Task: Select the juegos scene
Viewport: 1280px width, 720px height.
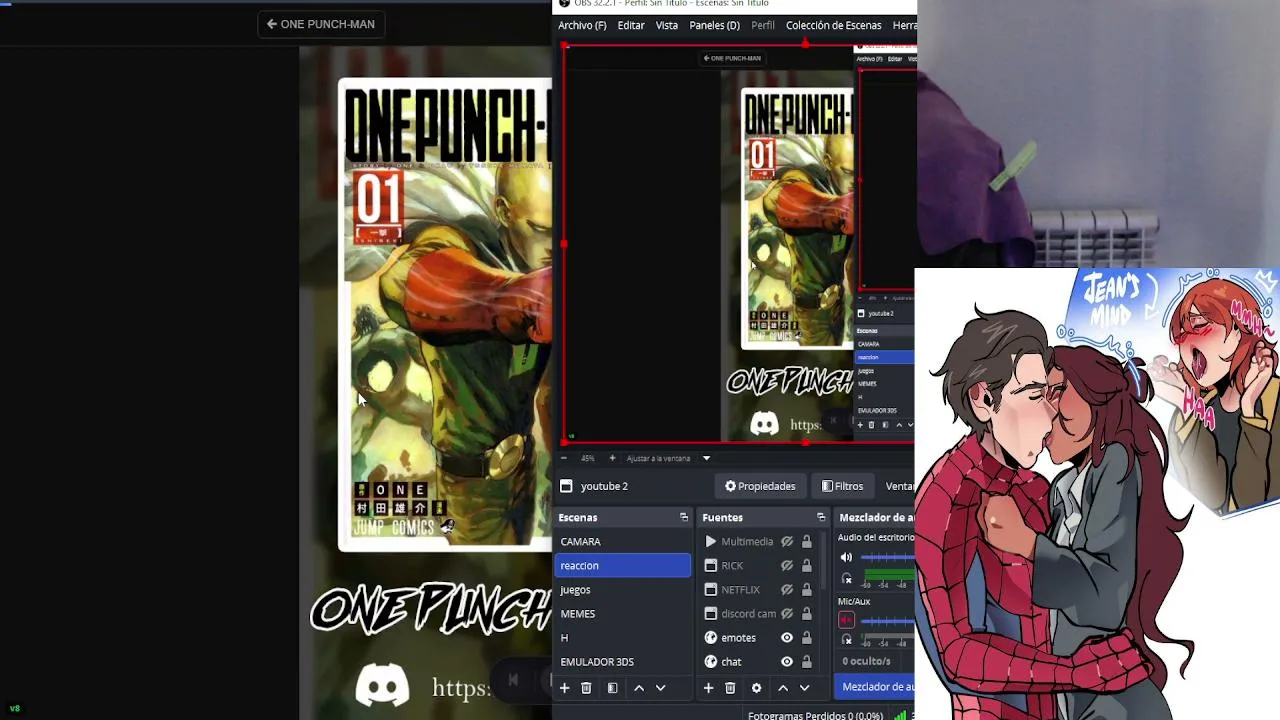Action: 623,589
